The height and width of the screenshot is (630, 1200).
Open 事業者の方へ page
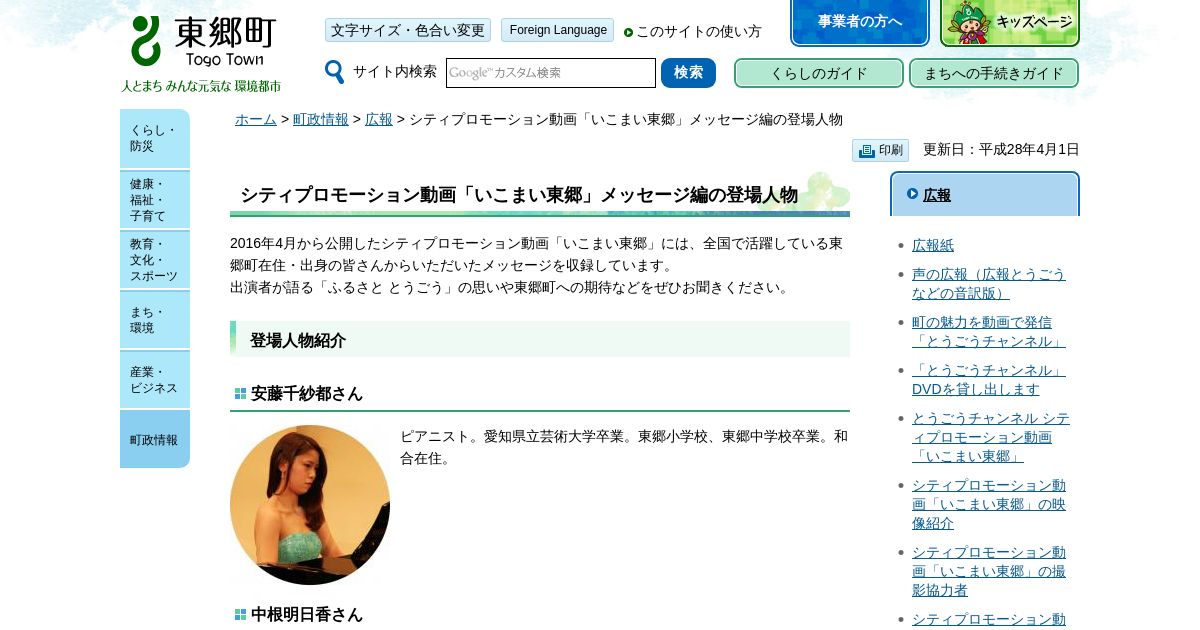tap(860, 22)
